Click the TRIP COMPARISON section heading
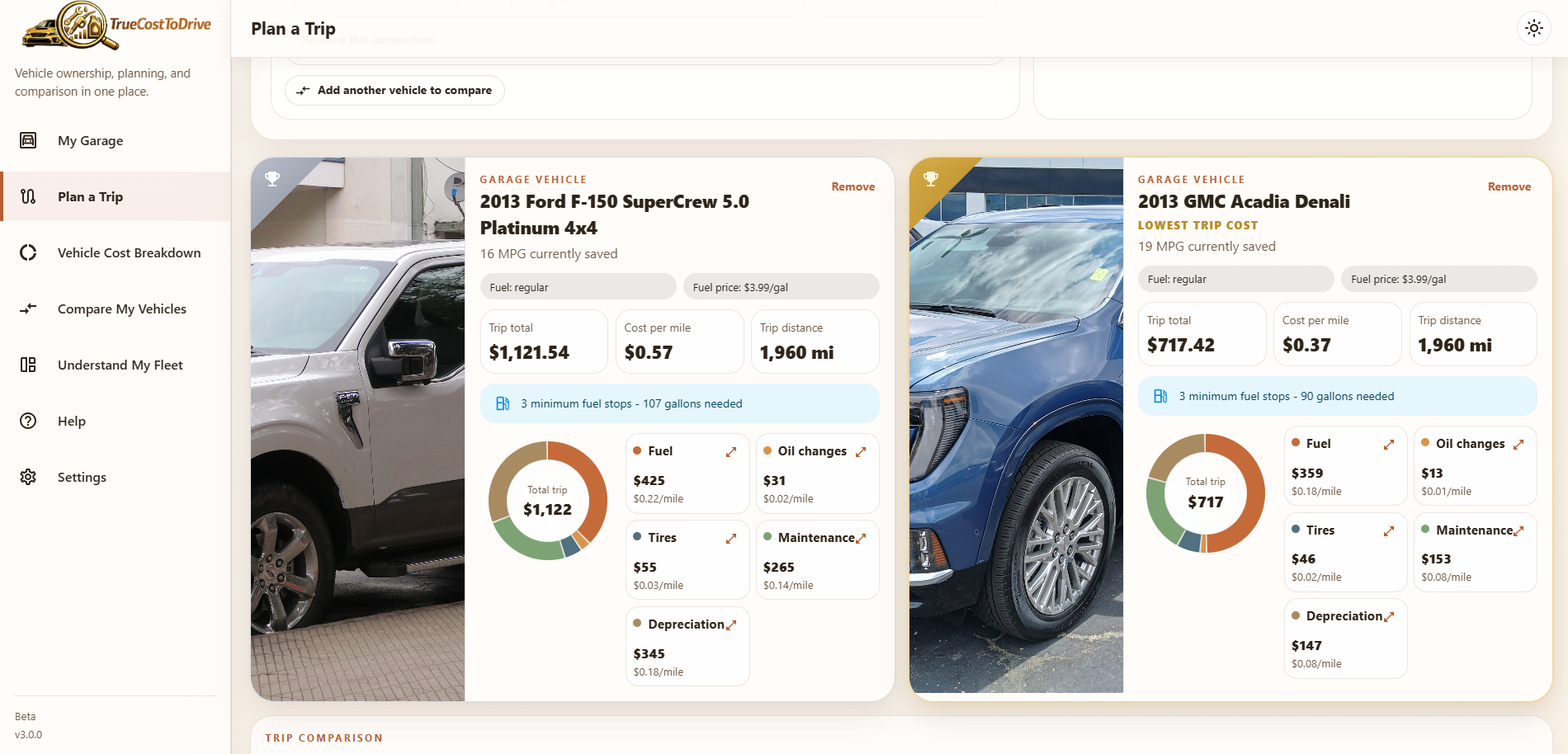The height and width of the screenshot is (754, 1568). [324, 738]
